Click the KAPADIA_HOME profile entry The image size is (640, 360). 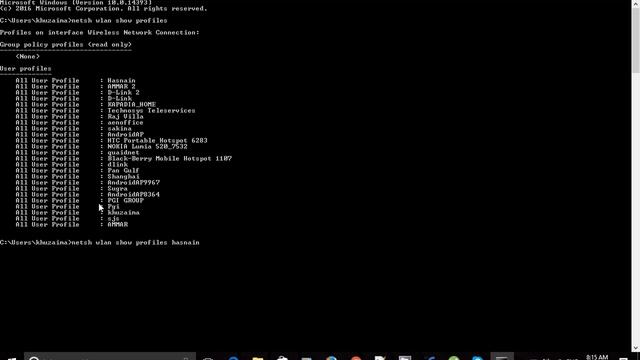(x=131, y=104)
